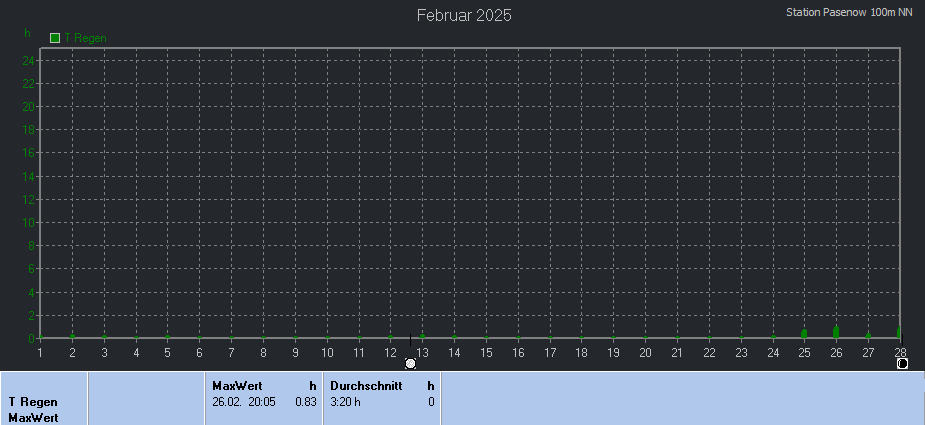The width and height of the screenshot is (925, 425).
Task: Select the 'T Regen' row label in table
Action: (33, 402)
